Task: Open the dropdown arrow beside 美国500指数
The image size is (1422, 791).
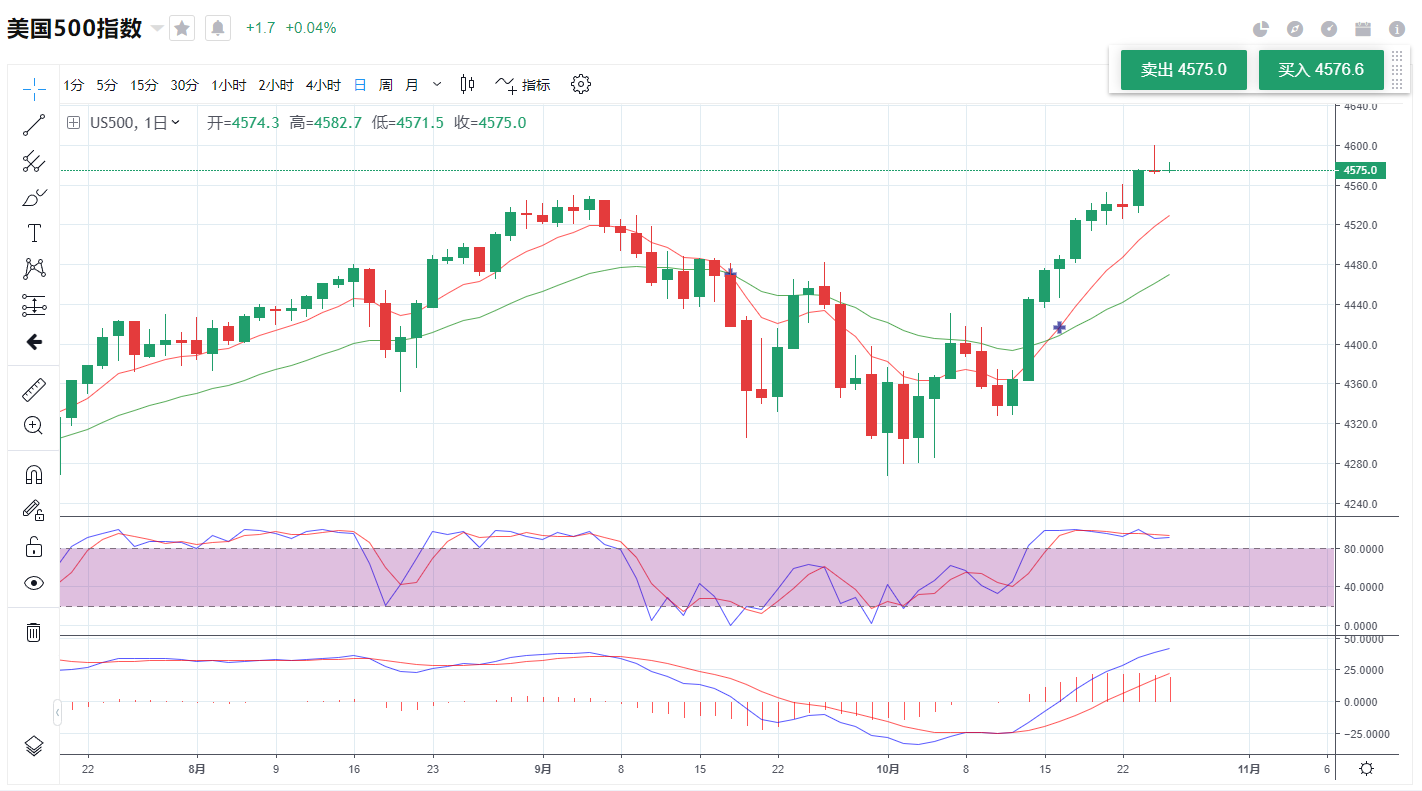Action: click(157, 29)
